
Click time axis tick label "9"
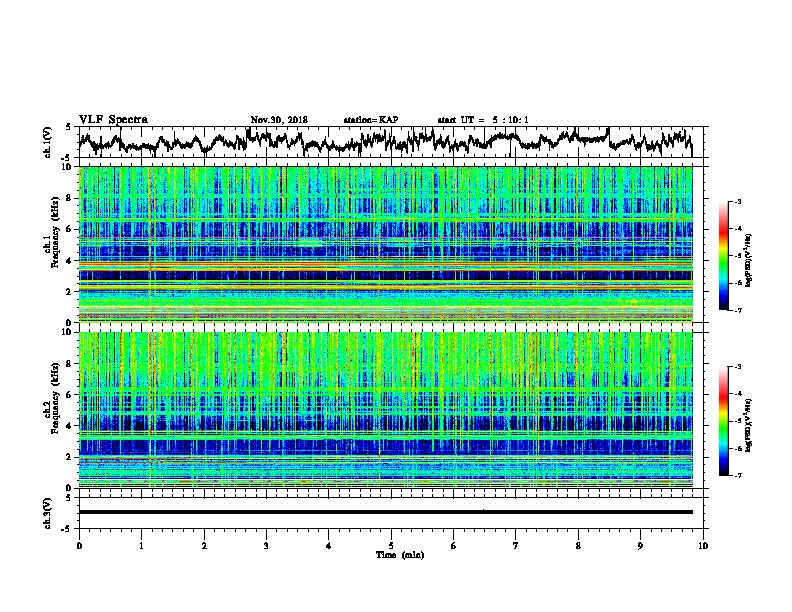pyautogui.click(x=640, y=546)
